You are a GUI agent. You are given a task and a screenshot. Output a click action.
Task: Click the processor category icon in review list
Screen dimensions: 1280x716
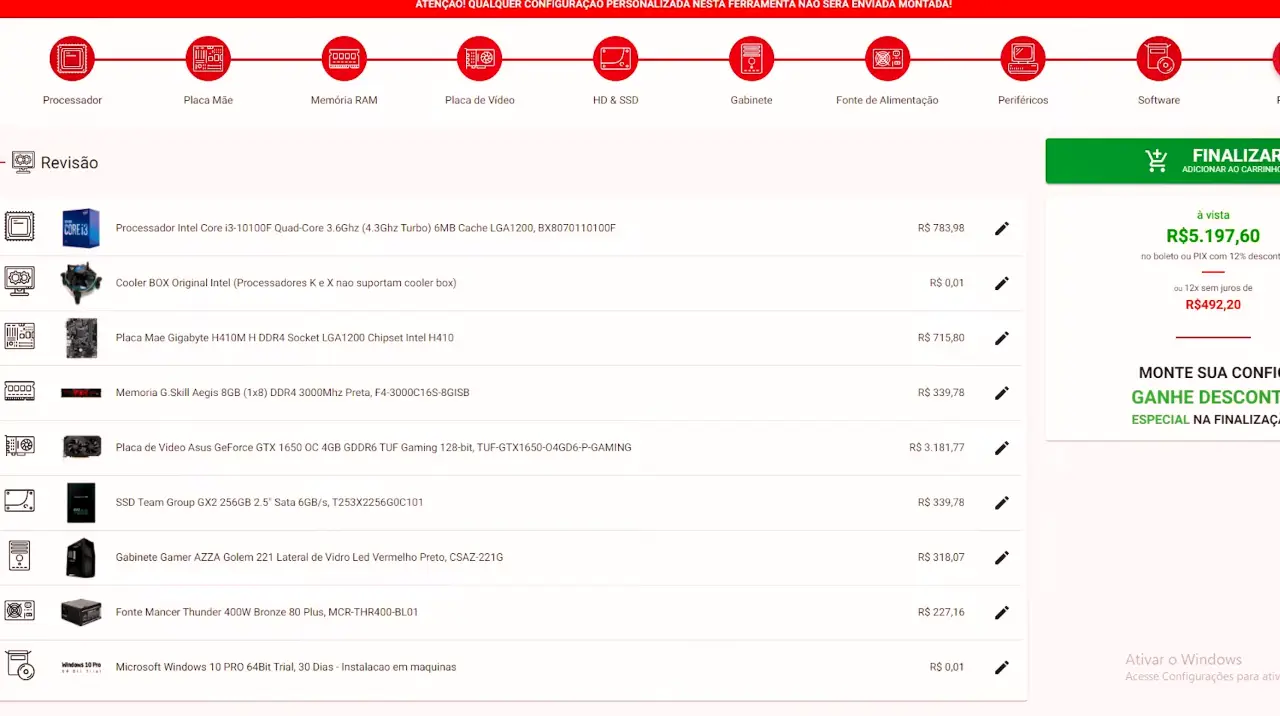point(19,226)
